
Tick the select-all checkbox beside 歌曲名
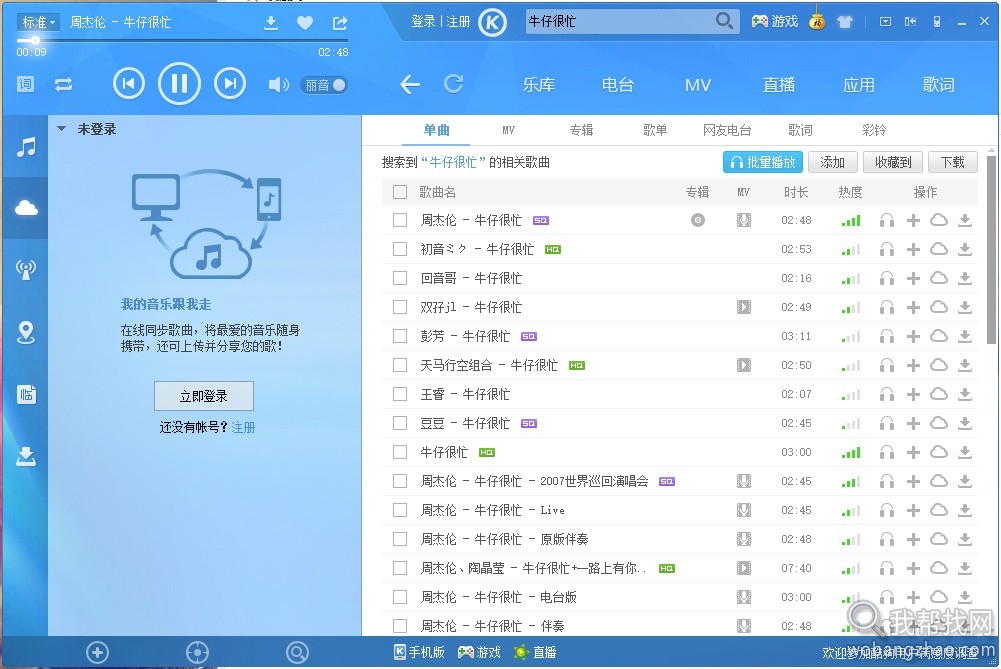[400, 192]
